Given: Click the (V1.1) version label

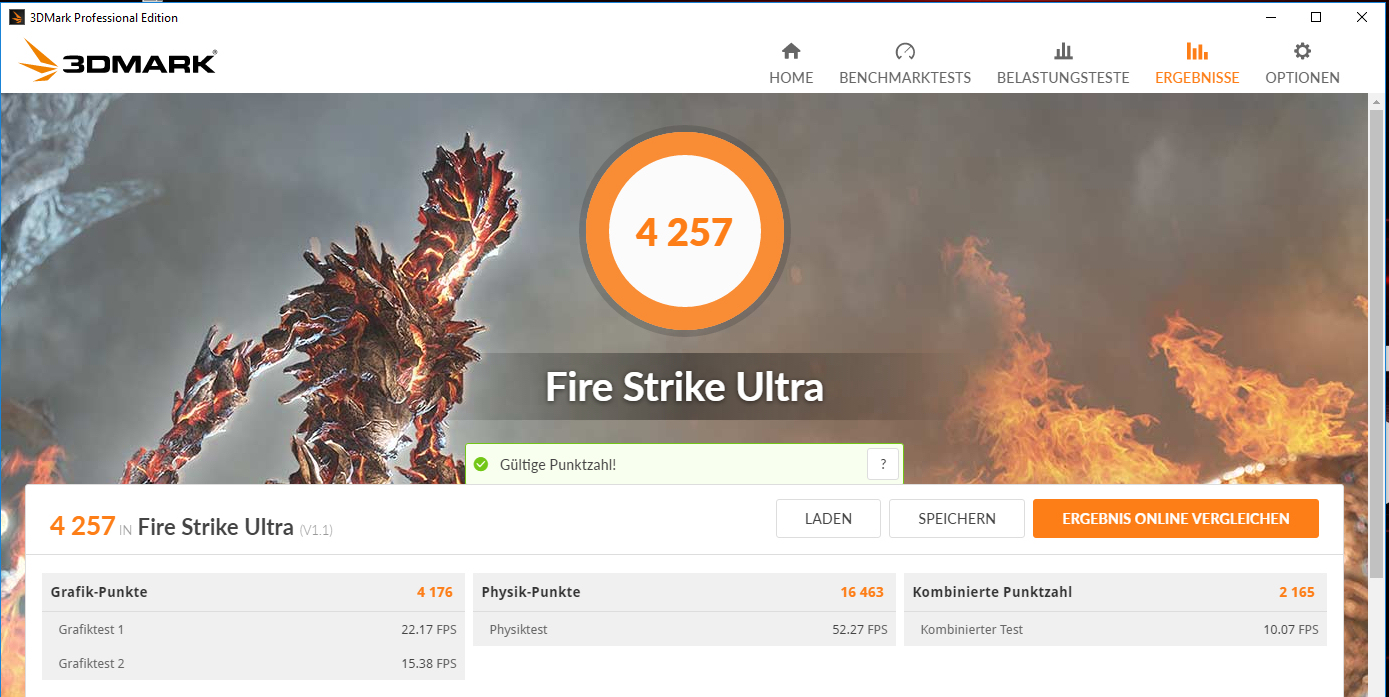Looking at the screenshot, I should (x=316, y=530).
